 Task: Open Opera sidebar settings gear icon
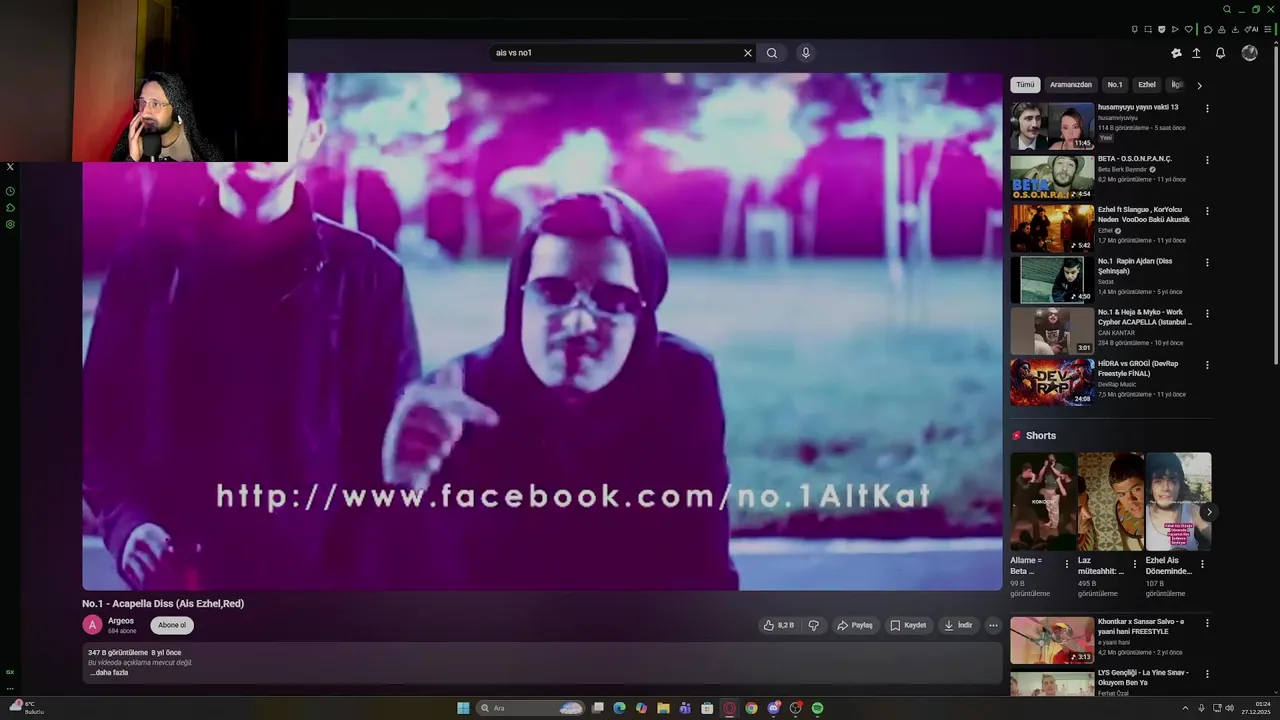click(x=10, y=224)
